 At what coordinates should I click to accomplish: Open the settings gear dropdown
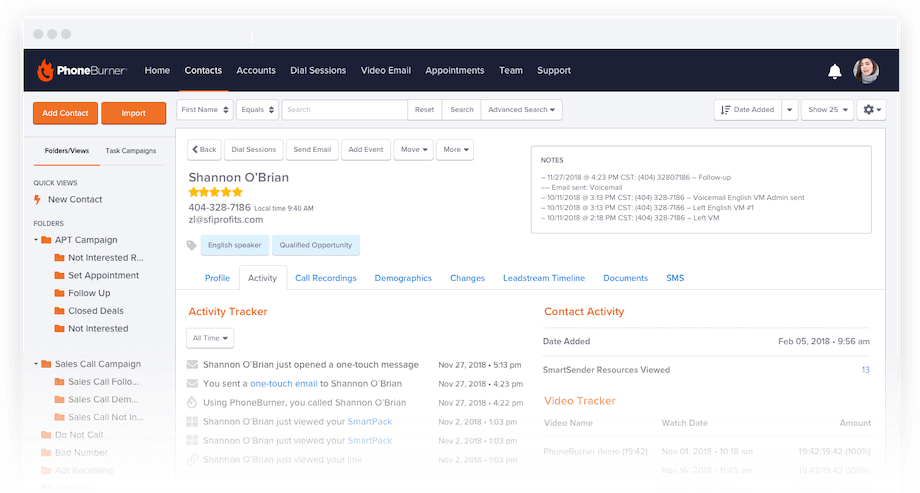[871, 110]
